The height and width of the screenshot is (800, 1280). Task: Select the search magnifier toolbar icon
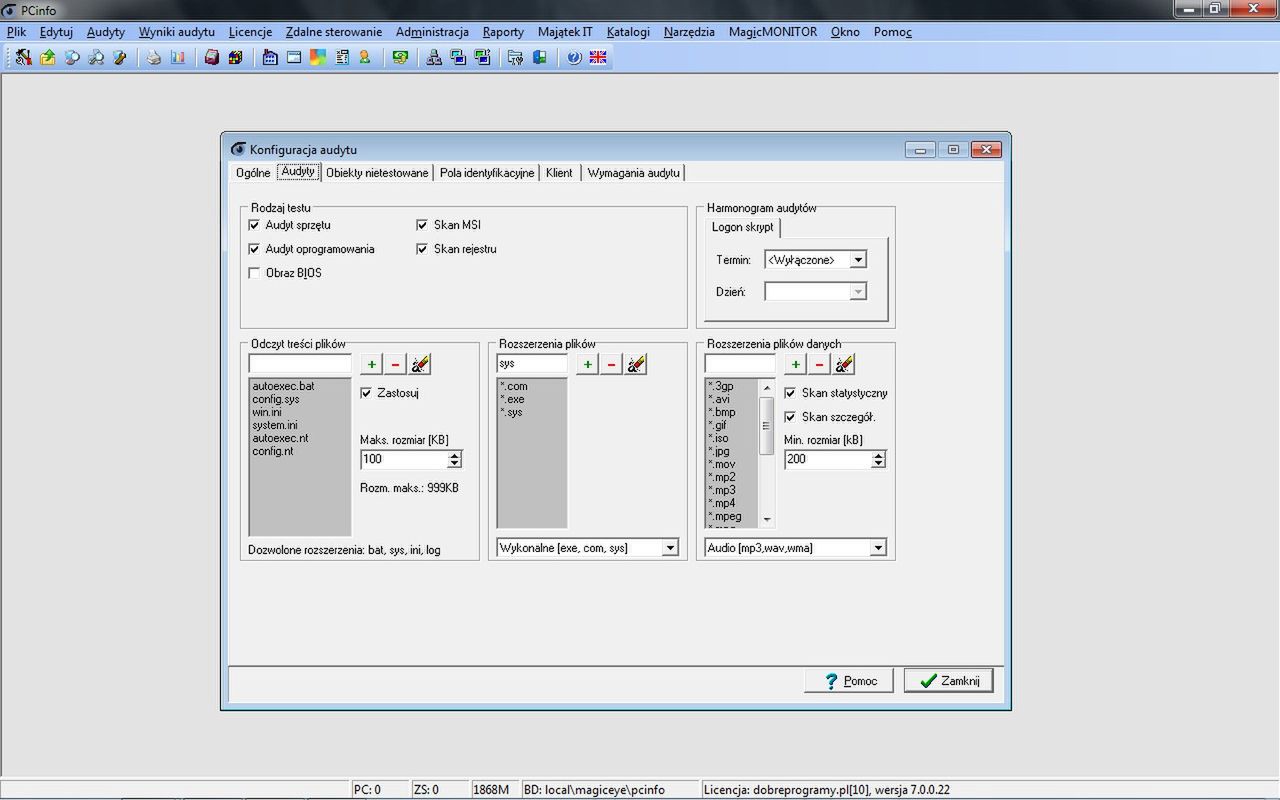click(x=70, y=57)
